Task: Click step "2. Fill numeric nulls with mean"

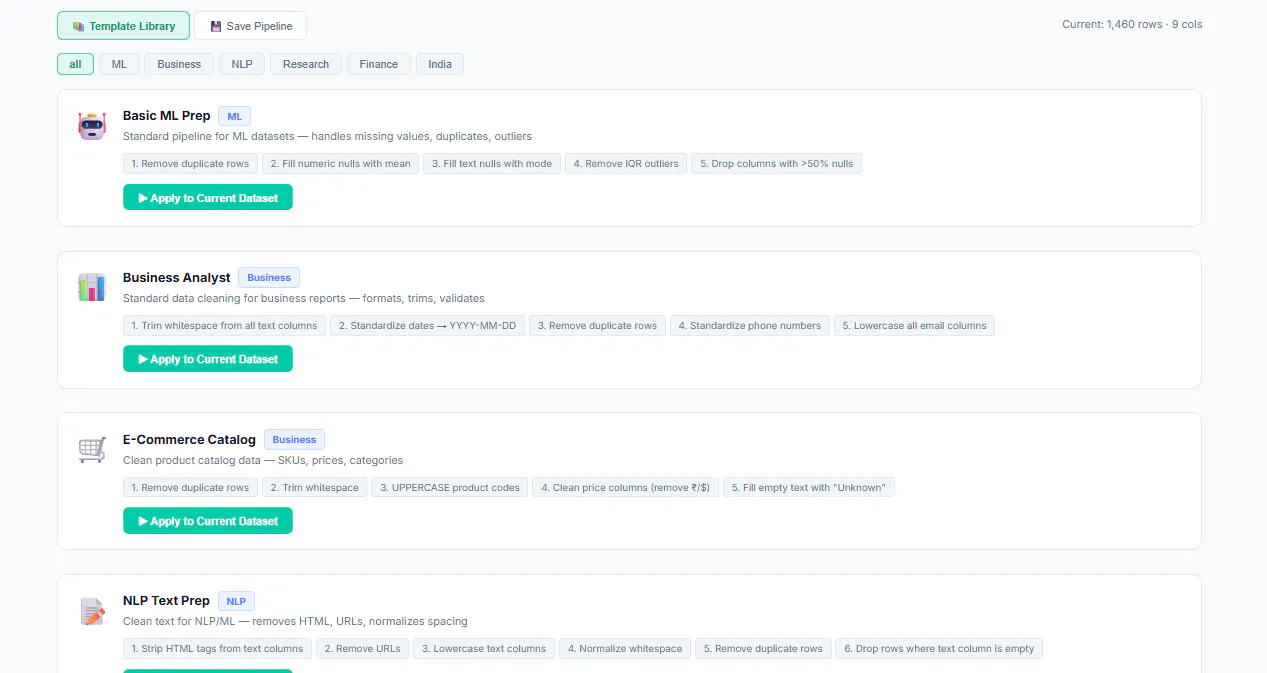Action: pos(340,163)
